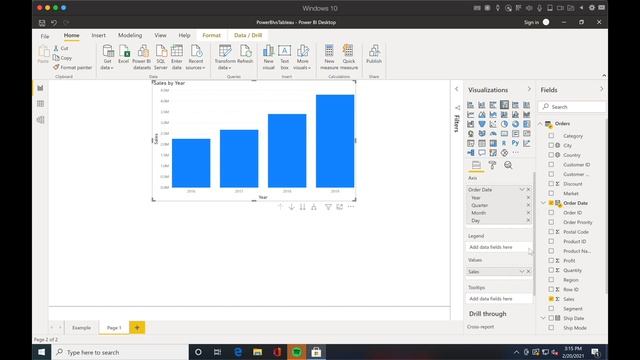This screenshot has width=640, height=360.
Task: Add a new report page
Action: tap(137, 328)
